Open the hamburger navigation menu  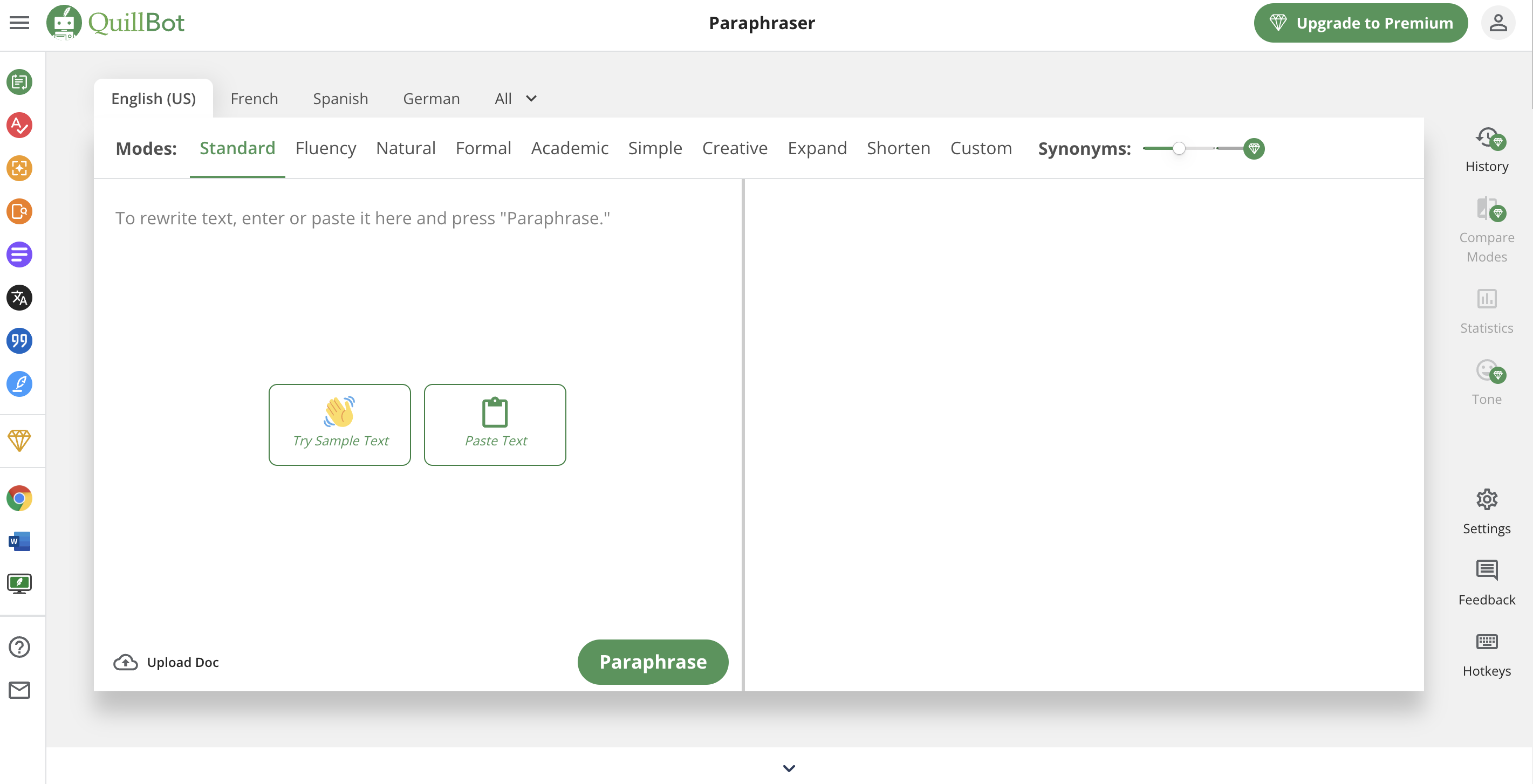[19, 23]
